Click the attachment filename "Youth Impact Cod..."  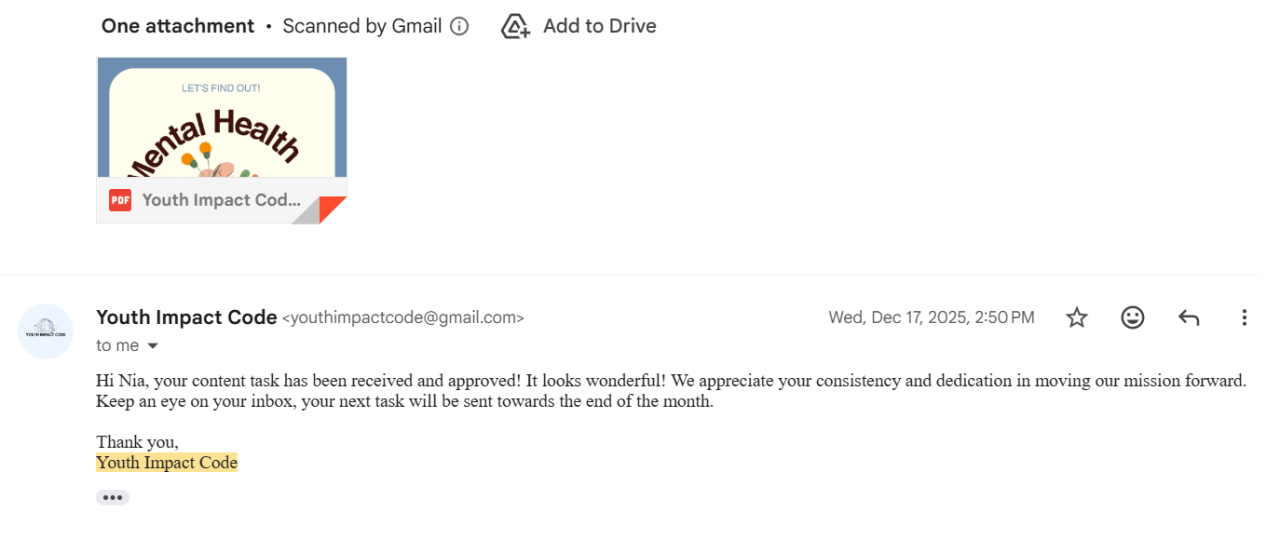tap(221, 200)
